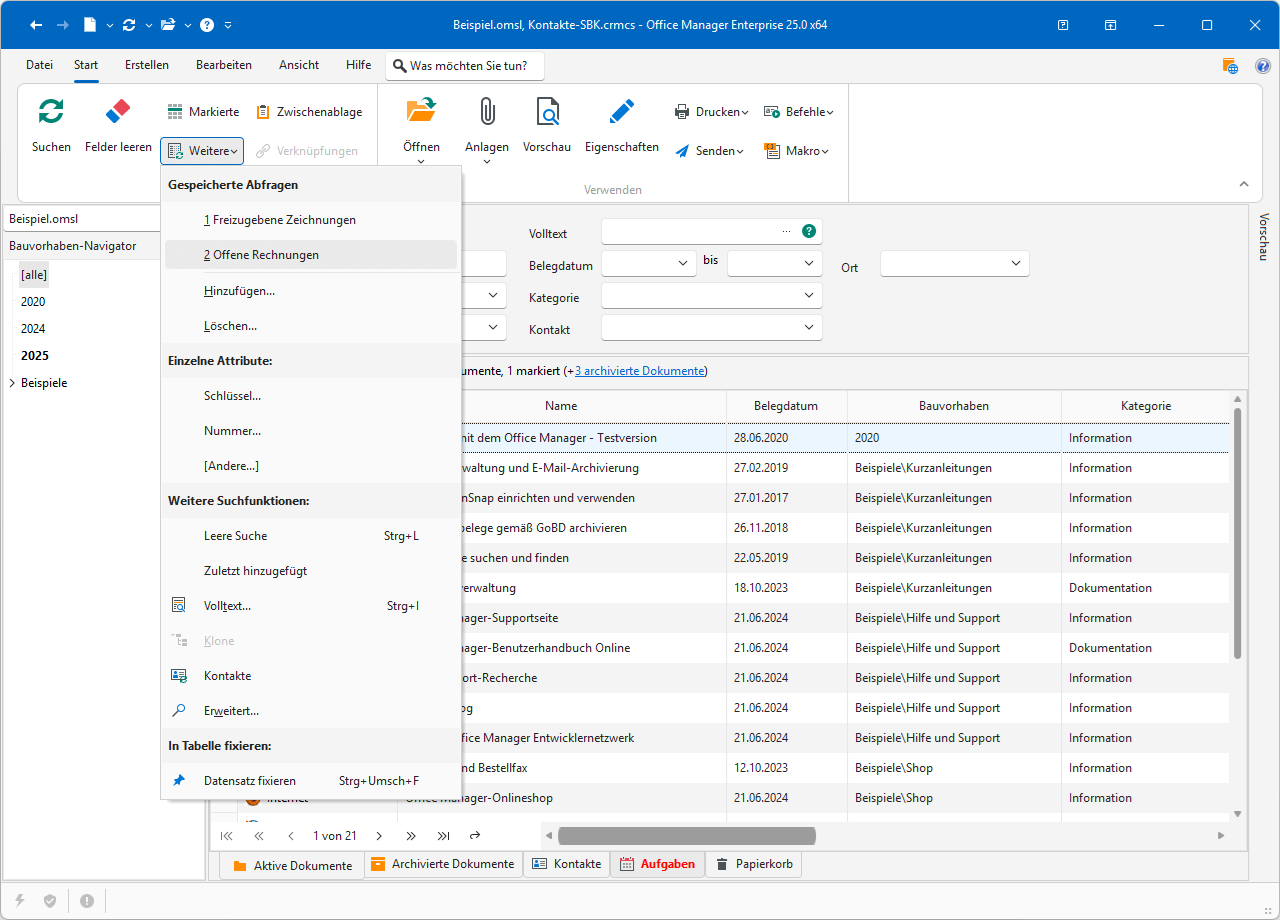Open the Vorschau preview icon
1280x920 pixels.
[547, 111]
